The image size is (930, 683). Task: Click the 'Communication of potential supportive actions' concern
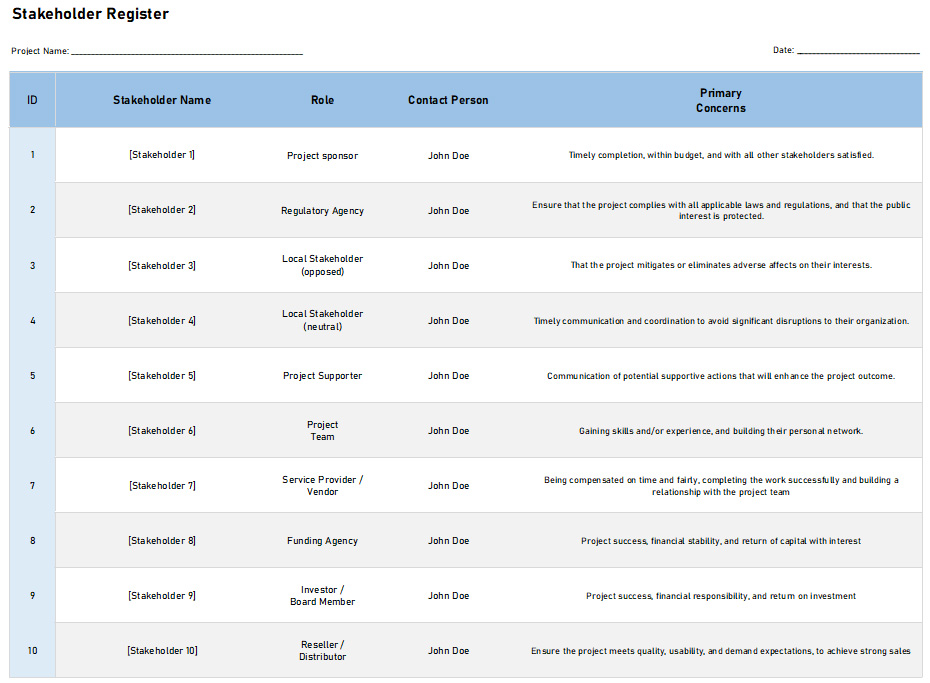click(721, 376)
